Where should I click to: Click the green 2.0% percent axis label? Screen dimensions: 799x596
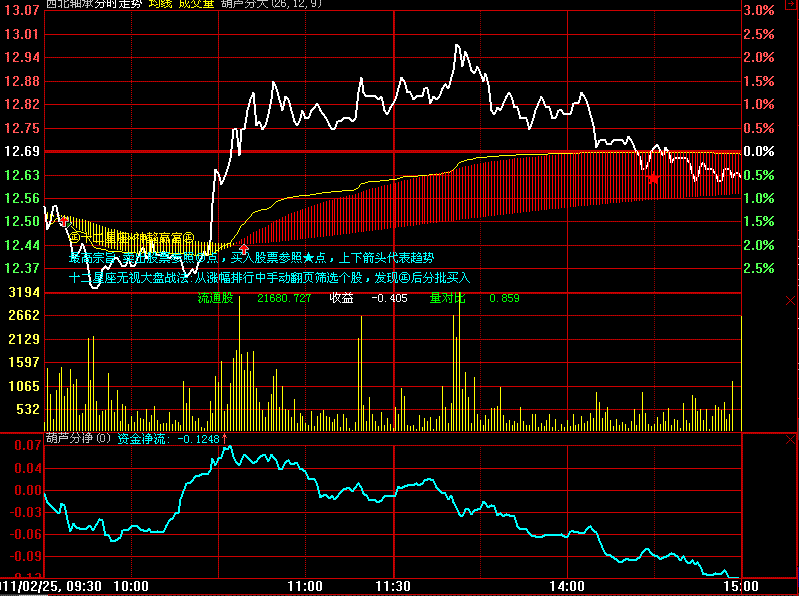[x=759, y=245]
